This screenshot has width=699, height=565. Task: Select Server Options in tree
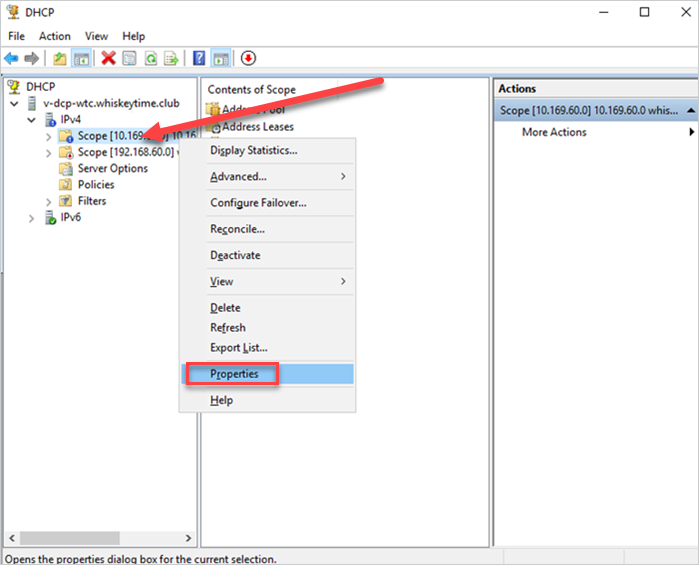[113, 169]
